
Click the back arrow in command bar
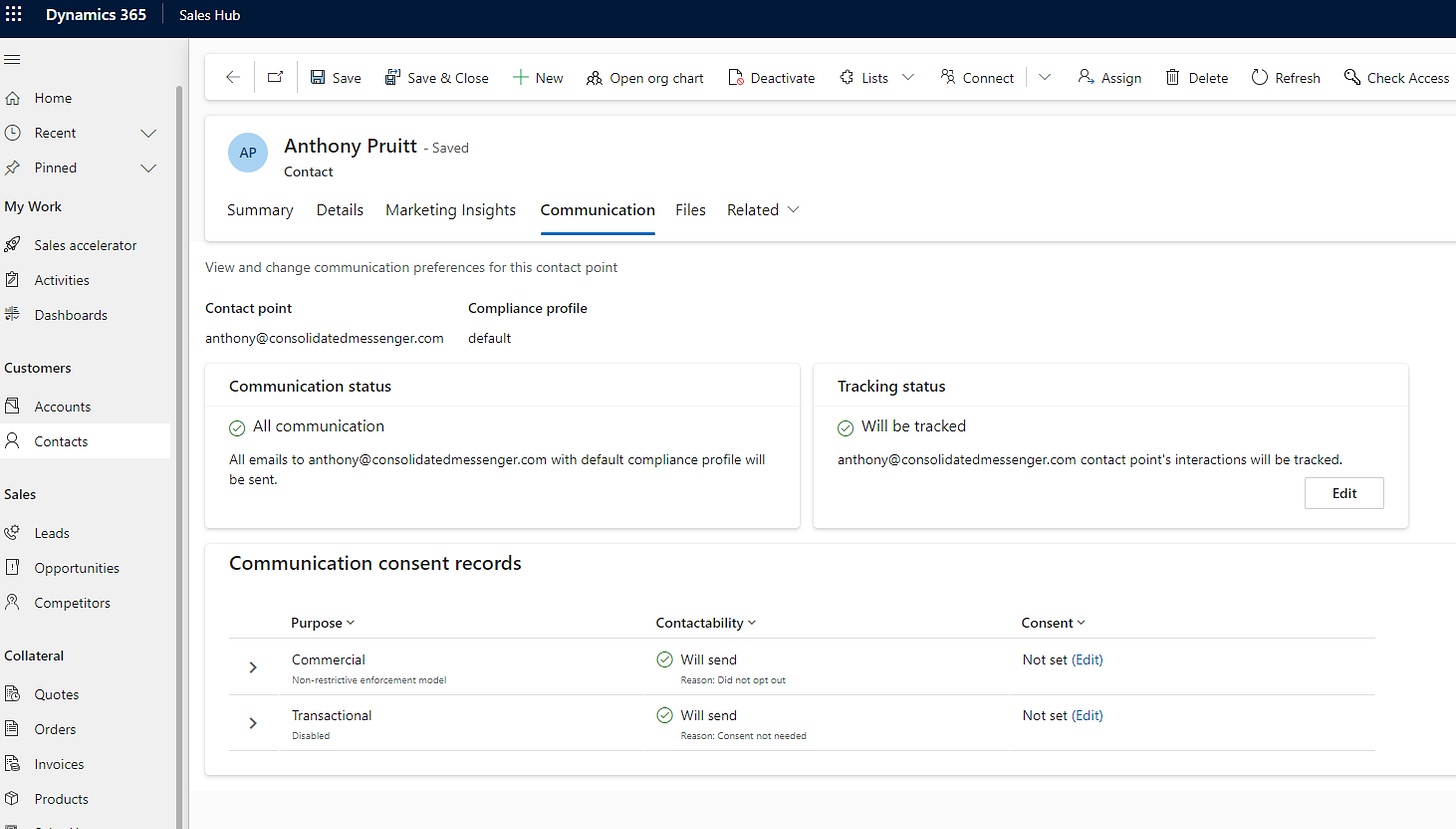pos(233,77)
